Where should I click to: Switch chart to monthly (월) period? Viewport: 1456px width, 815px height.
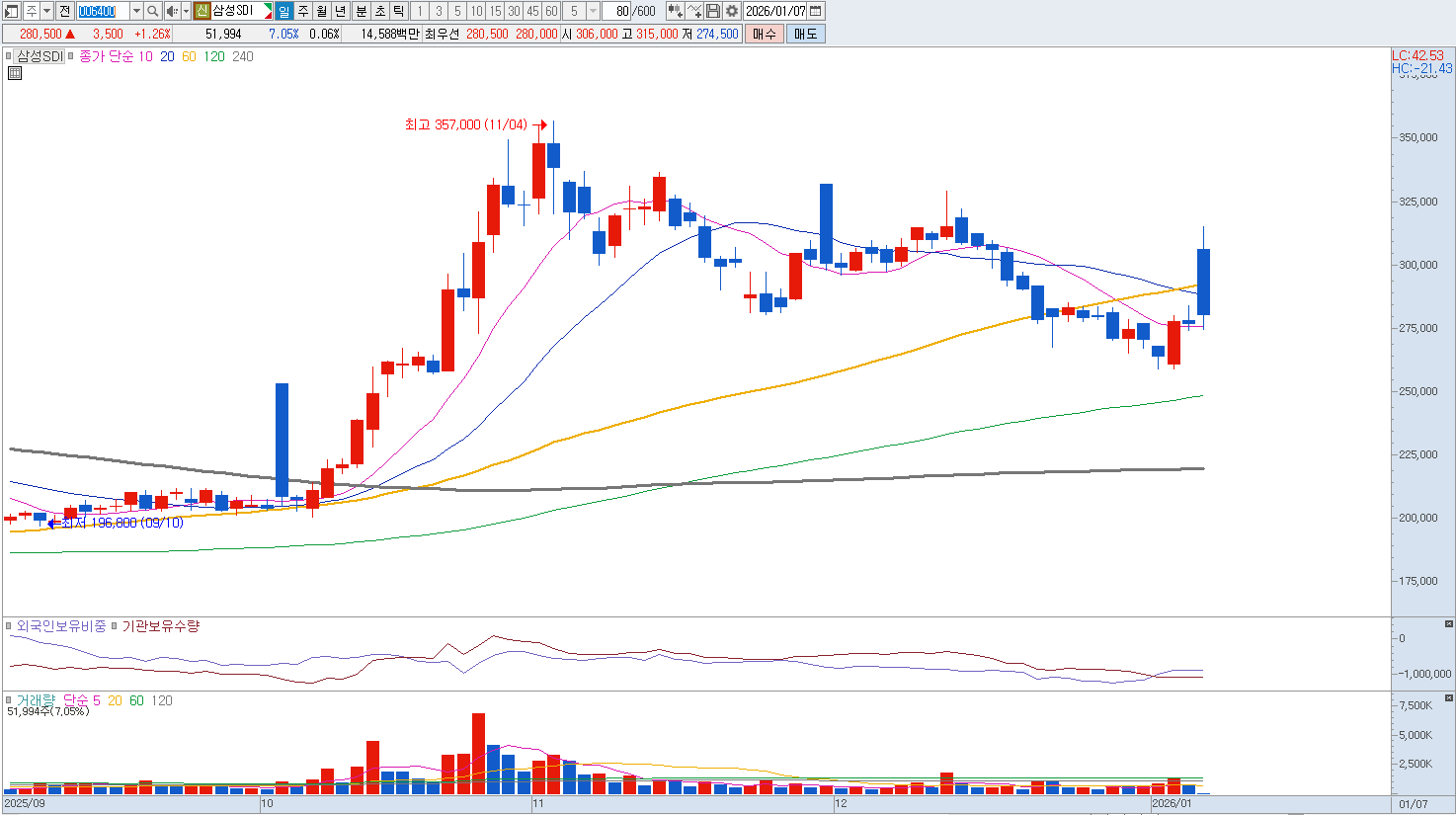tap(322, 11)
